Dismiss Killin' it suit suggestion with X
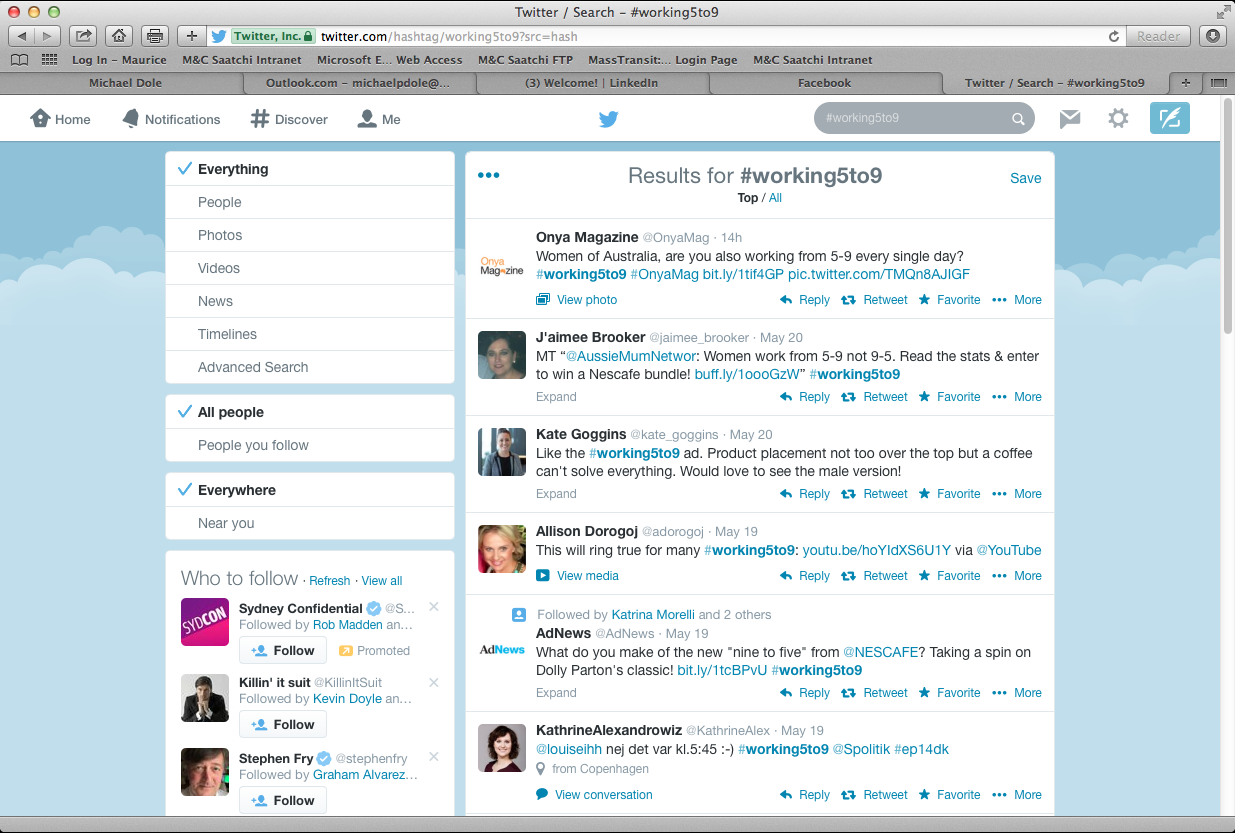This screenshot has height=833, width=1235. point(434,682)
